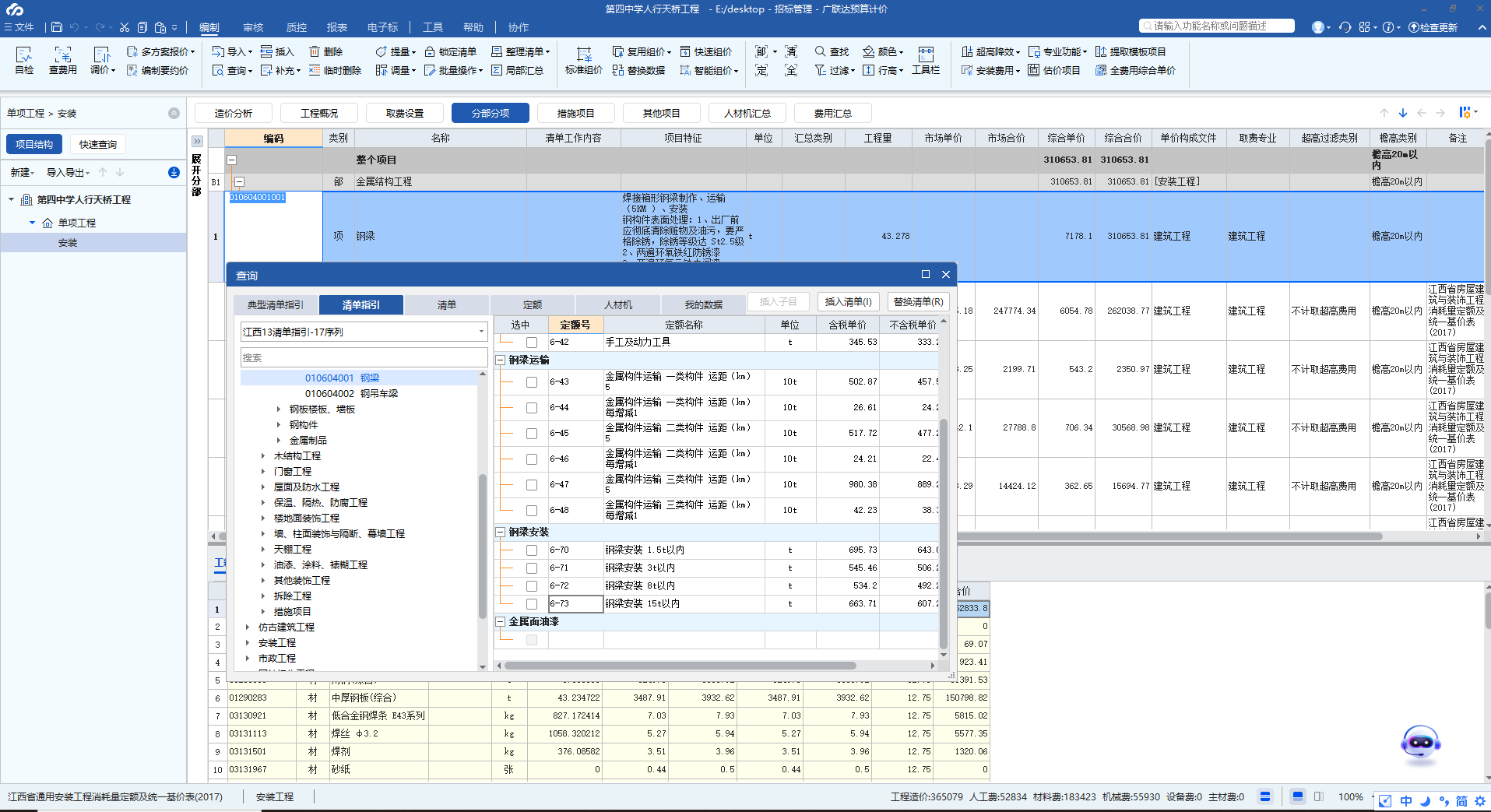Collapse the 钢梁运输 group
The width and height of the screenshot is (1491, 812).
(501, 360)
